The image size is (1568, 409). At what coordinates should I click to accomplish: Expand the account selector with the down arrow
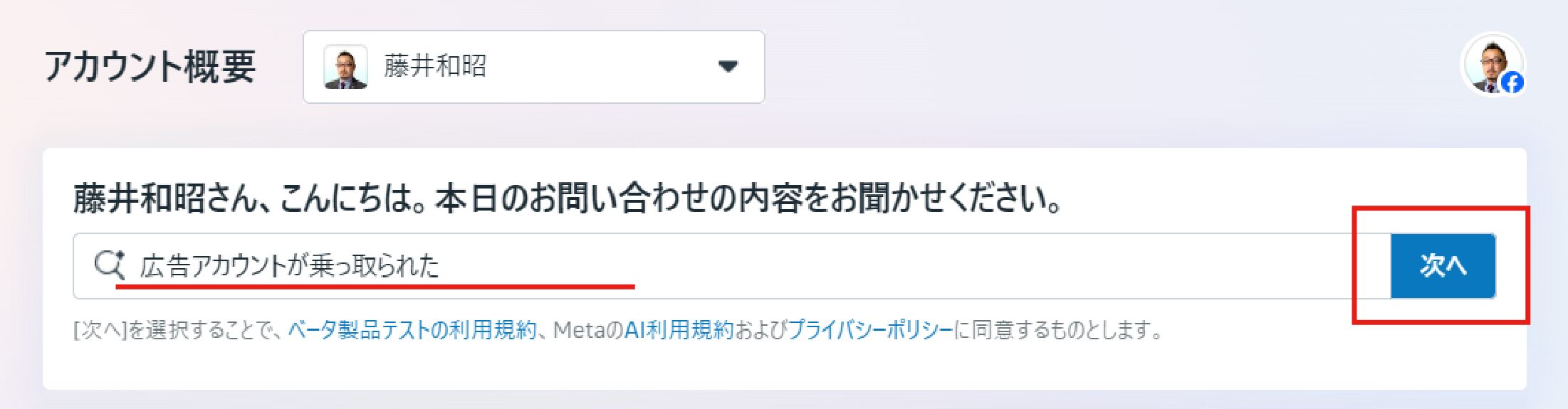[x=728, y=67]
